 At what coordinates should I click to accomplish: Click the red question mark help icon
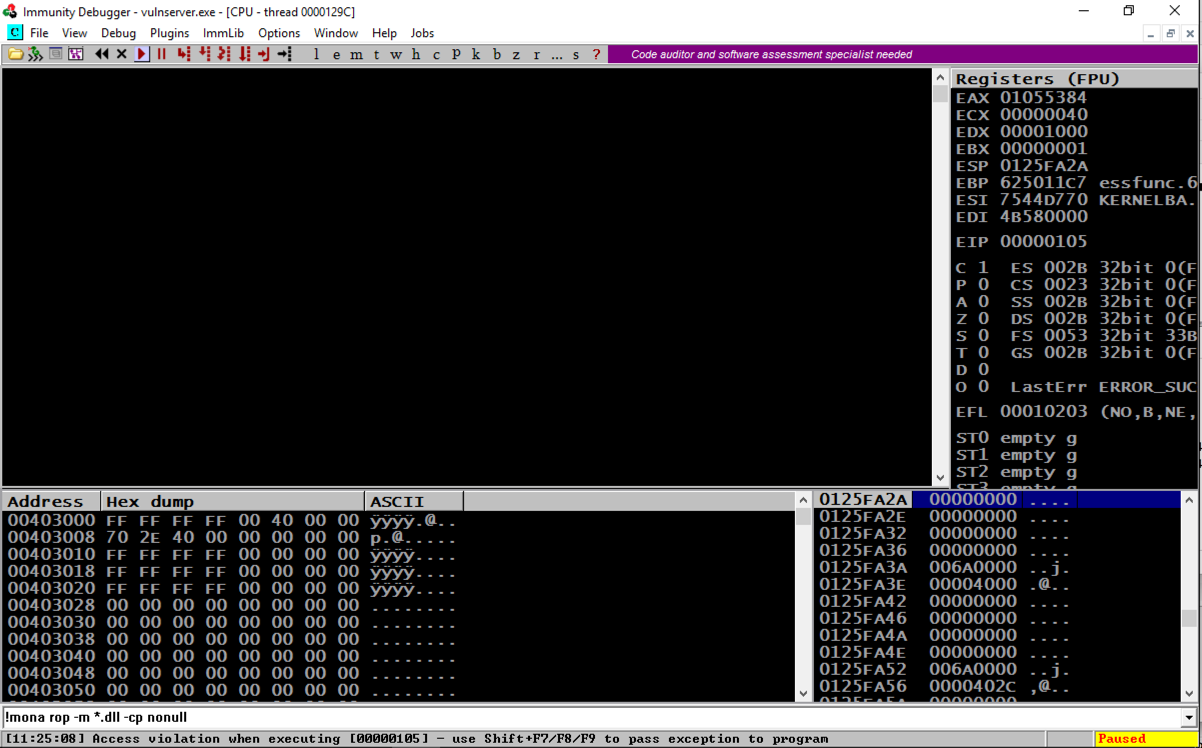(x=597, y=54)
